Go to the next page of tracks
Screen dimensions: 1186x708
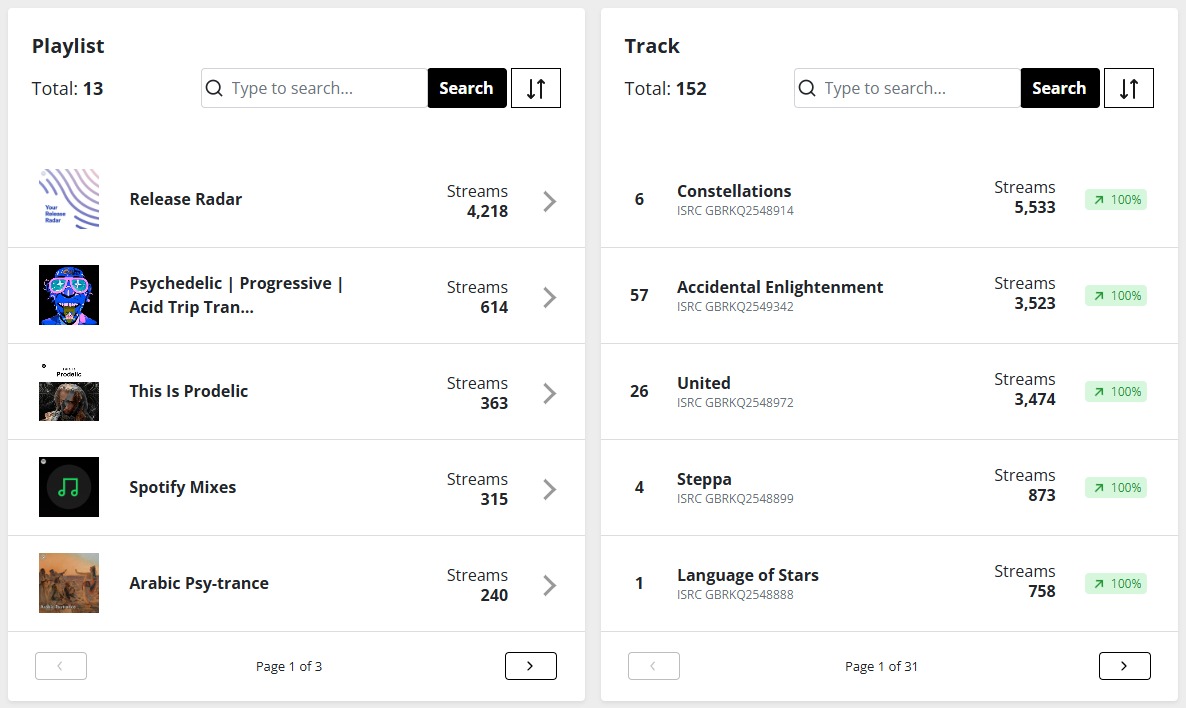[x=1124, y=666]
